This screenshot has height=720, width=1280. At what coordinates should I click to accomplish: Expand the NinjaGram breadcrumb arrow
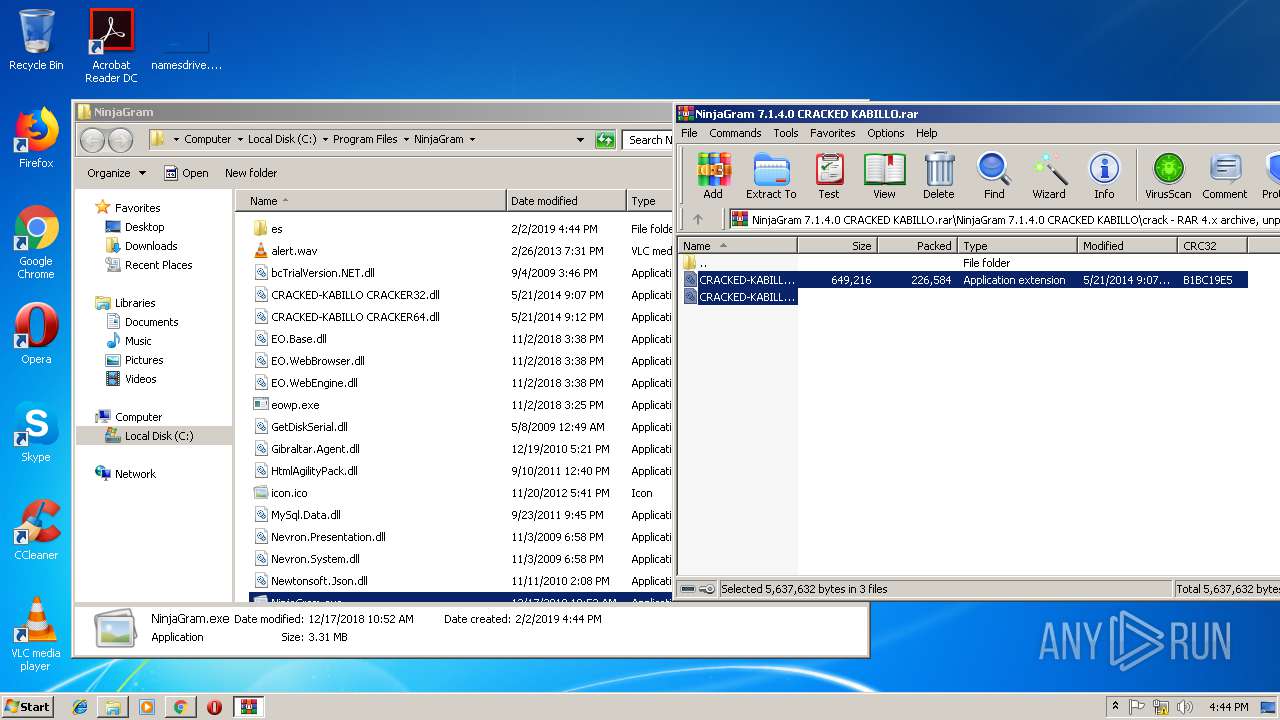point(472,140)
